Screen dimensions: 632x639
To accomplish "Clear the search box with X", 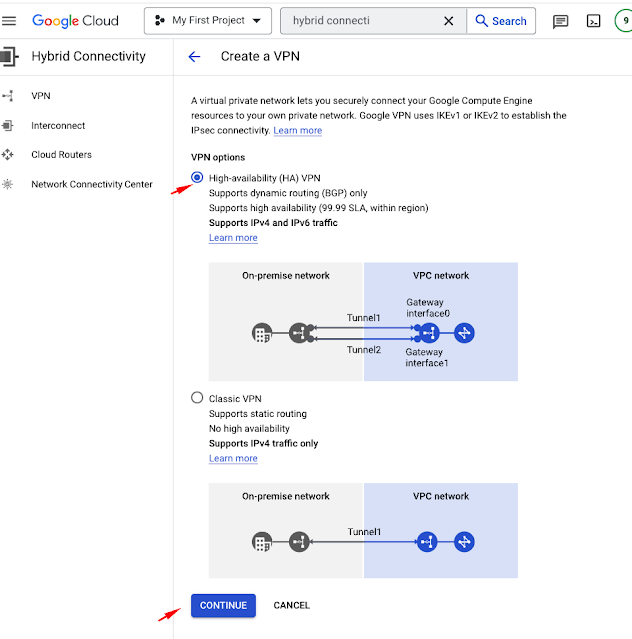I will point(449,21).
